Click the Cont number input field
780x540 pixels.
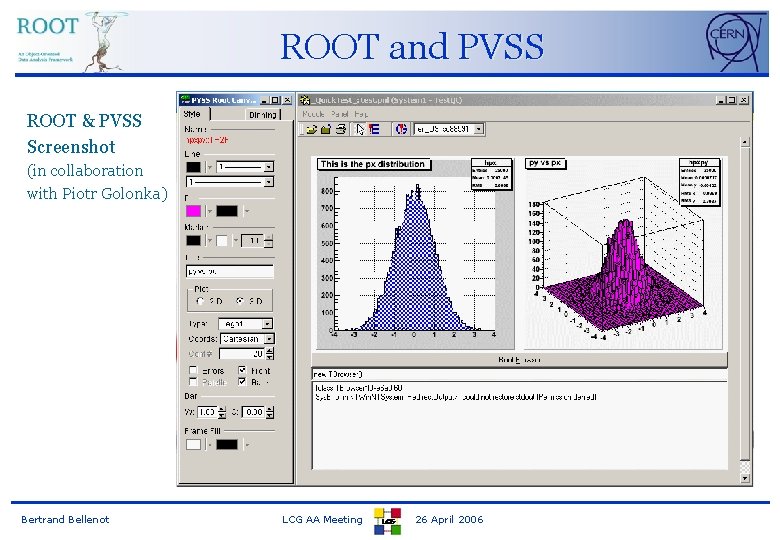pos(242,354)
